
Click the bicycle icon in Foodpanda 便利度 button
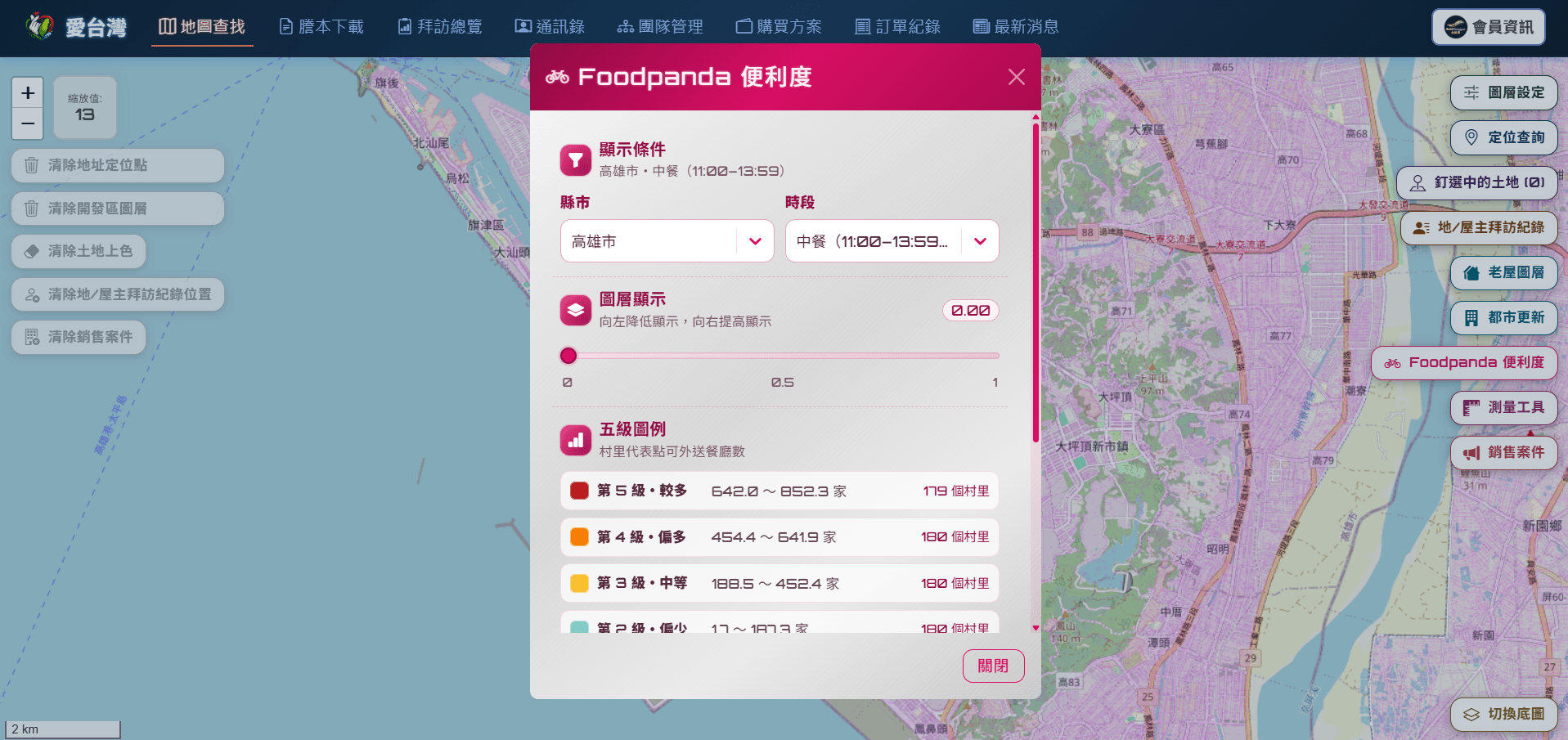1392,362
